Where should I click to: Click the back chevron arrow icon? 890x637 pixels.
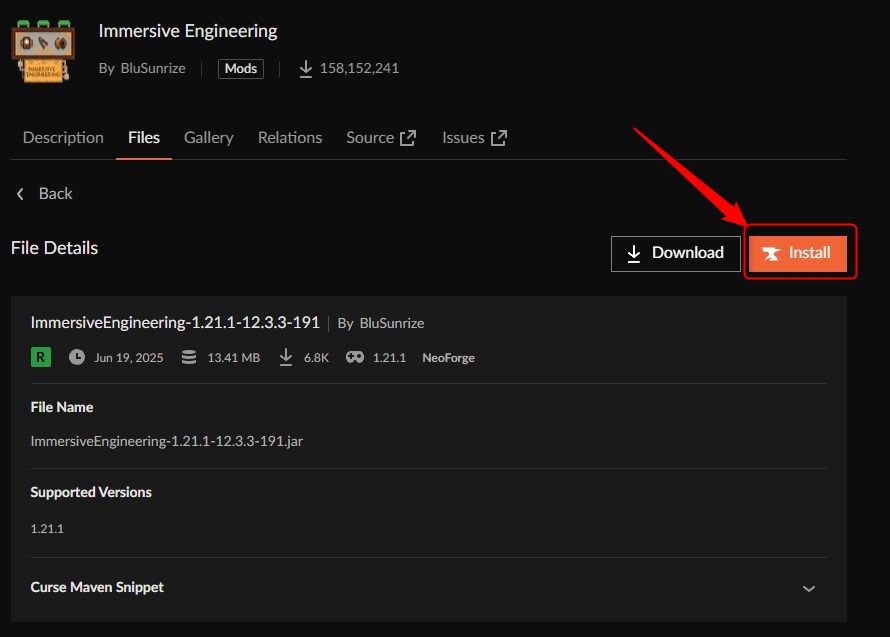[20, 194]
